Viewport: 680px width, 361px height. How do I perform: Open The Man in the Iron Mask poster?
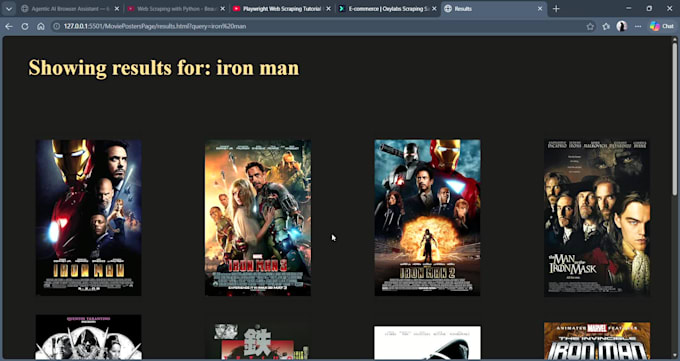click(597, 218)
